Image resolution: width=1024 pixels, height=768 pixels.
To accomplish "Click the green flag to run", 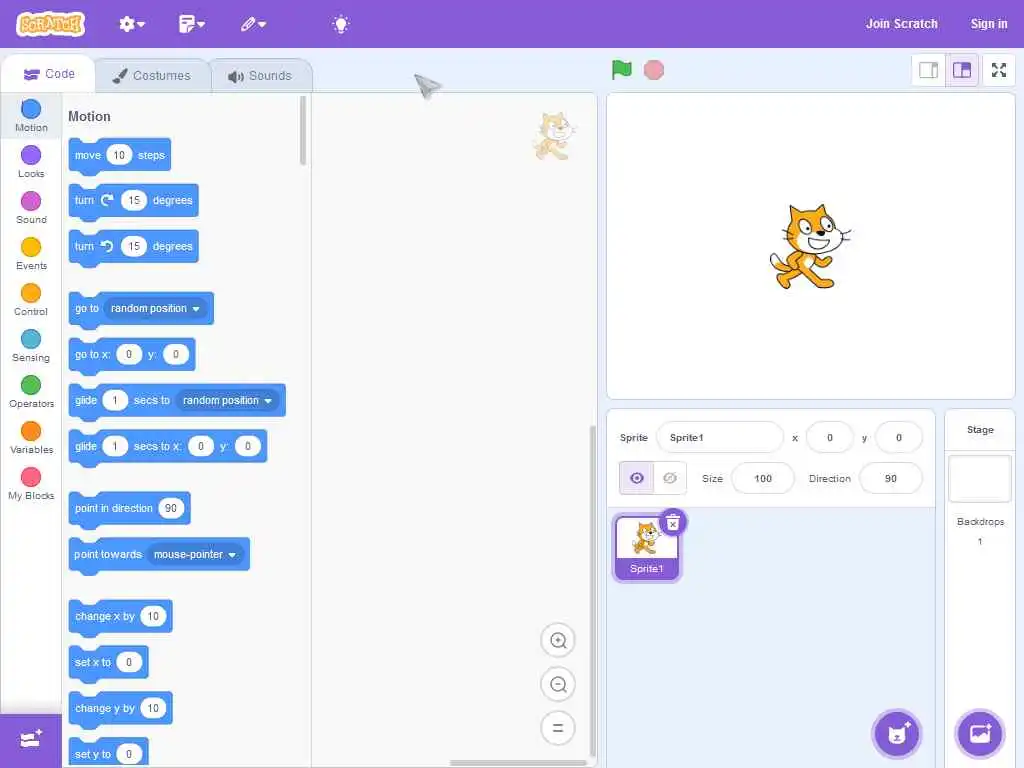I will click(x=622, y=69).
